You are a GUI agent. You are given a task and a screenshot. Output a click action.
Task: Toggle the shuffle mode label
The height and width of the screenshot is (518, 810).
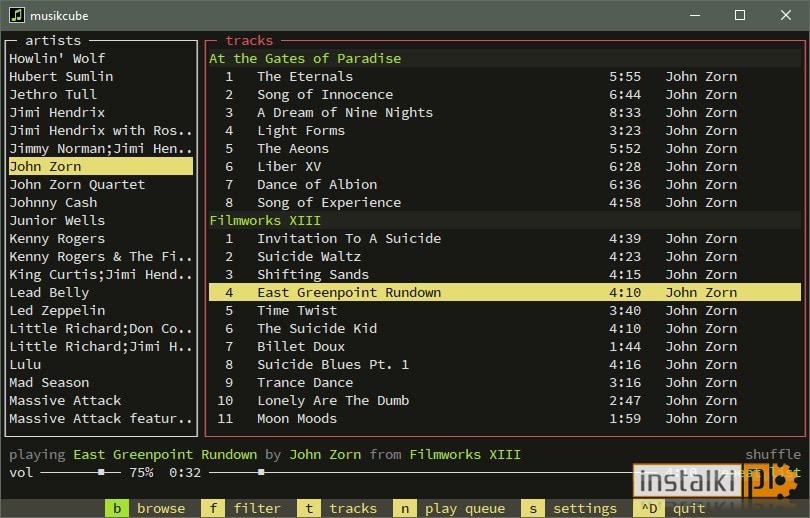click(773, 454)
